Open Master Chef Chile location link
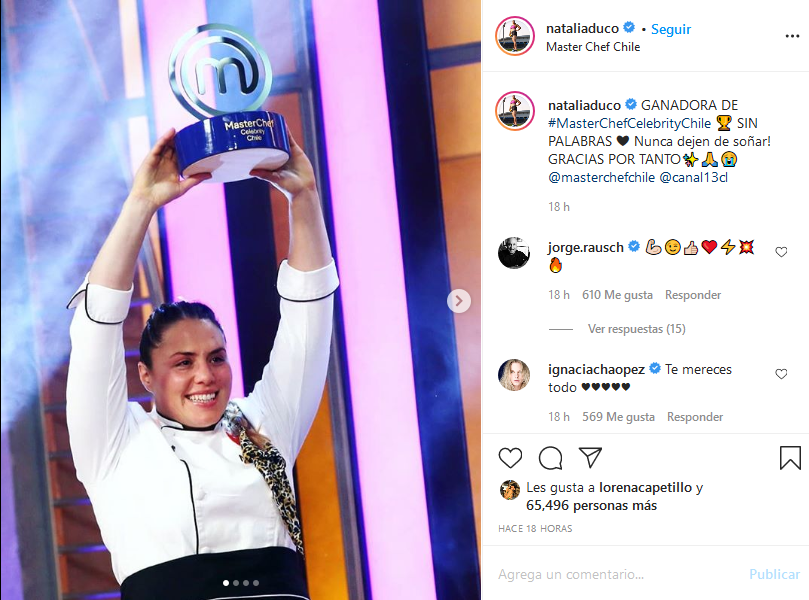This screenshot has width=809, height=600. pos(593,47)
